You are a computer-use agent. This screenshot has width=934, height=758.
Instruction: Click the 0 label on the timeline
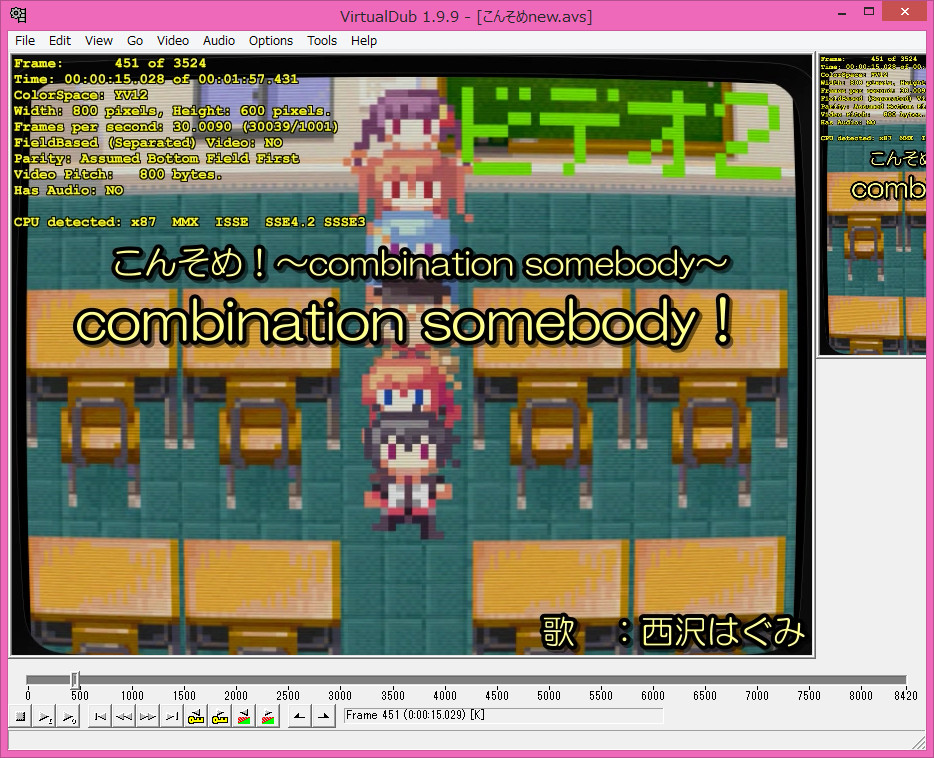click(28, 695)
